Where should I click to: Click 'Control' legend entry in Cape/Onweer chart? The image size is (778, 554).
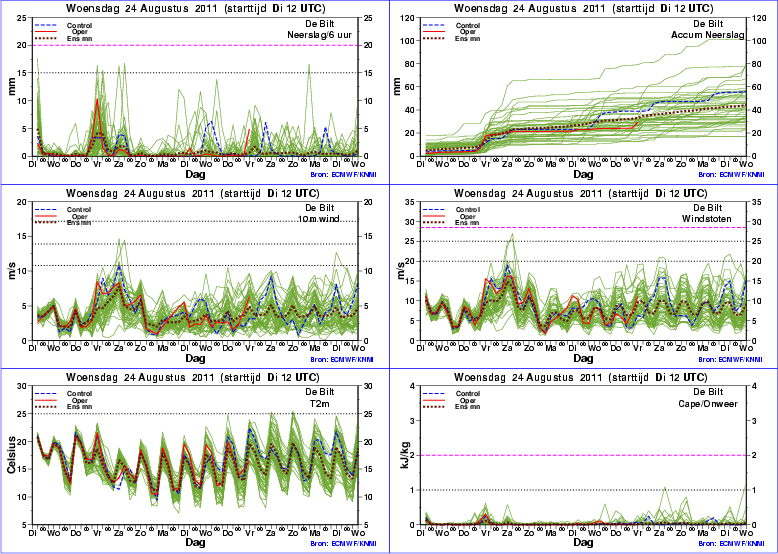pos(467,394)
